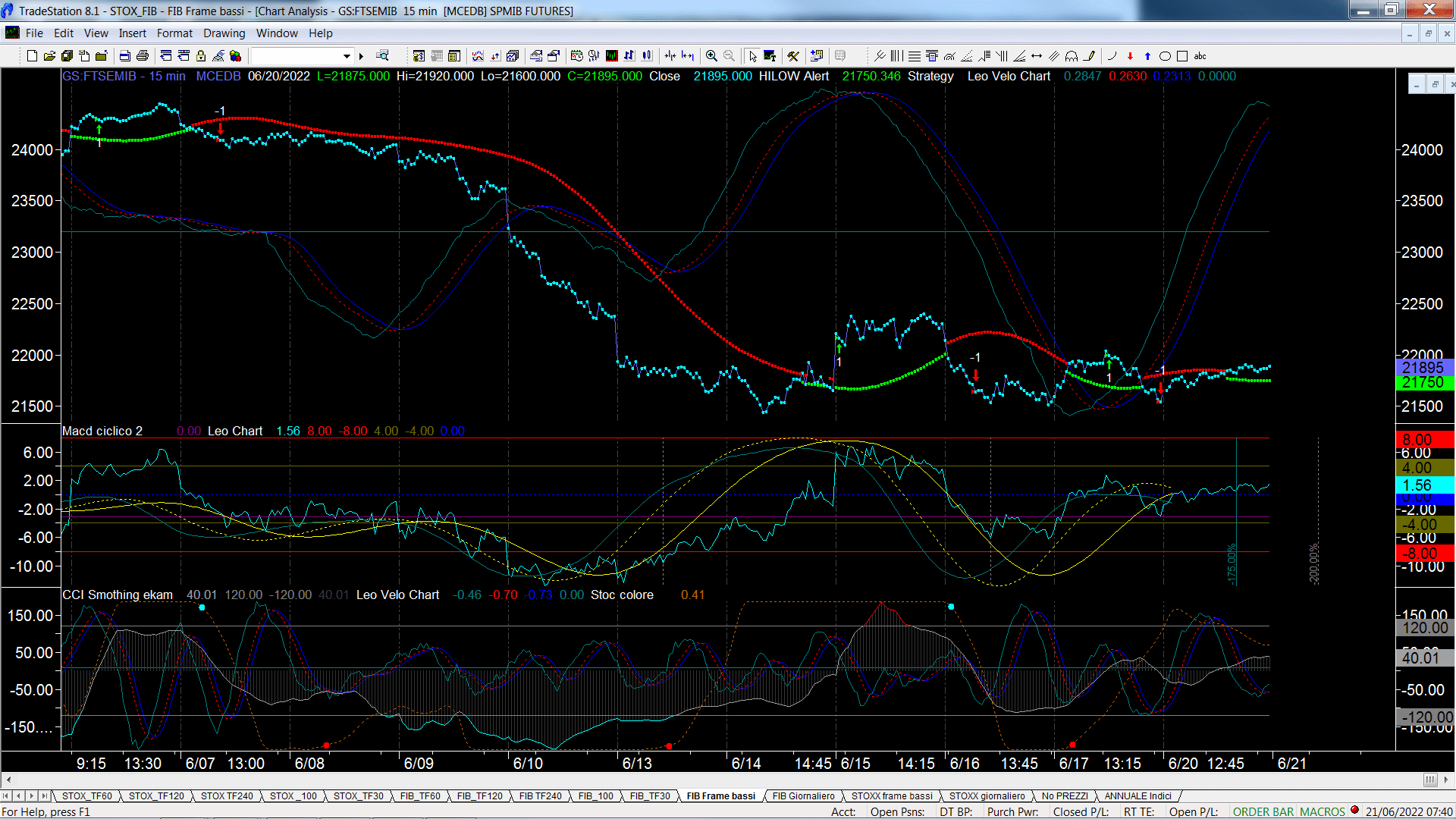Click the last-tab navigation arrow

pyautogui.click(x=45, y=796)
